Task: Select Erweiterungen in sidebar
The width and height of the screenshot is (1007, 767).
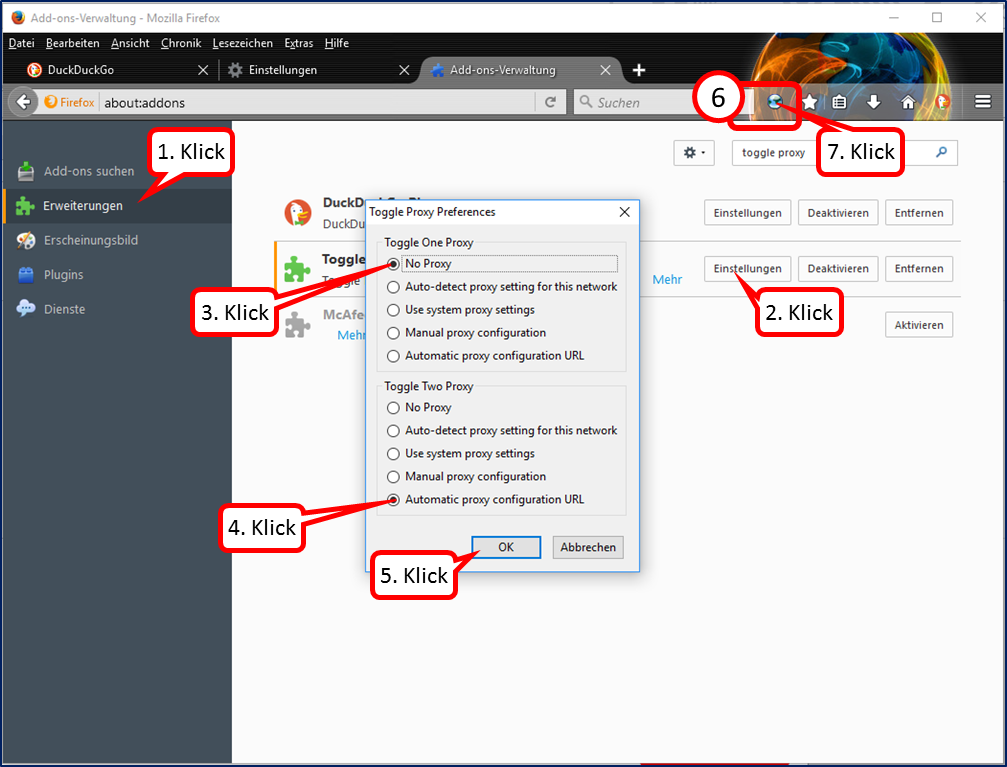Action: (117, 206)
